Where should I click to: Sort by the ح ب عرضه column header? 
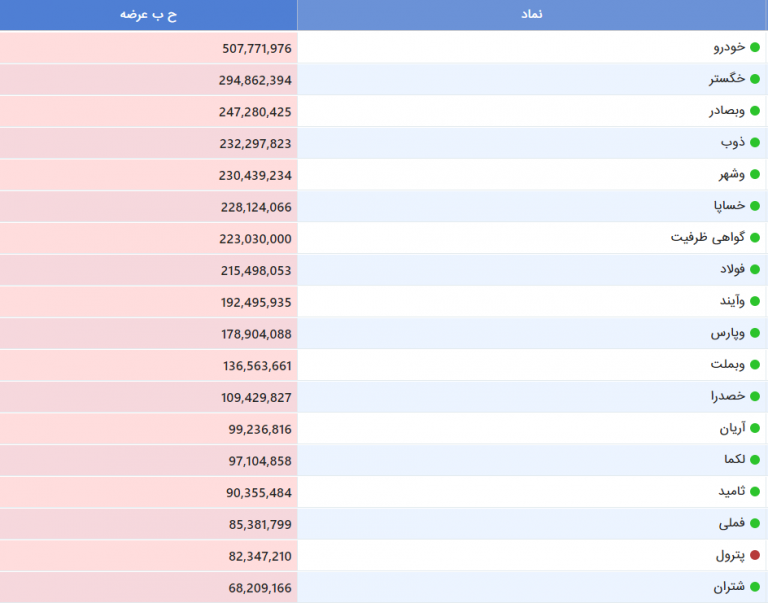click(x=148, y=15)
